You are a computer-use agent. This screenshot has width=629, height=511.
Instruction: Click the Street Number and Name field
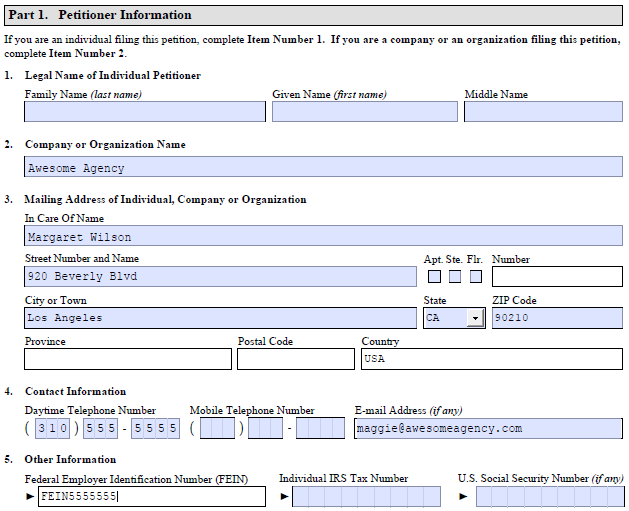(220, 276)
